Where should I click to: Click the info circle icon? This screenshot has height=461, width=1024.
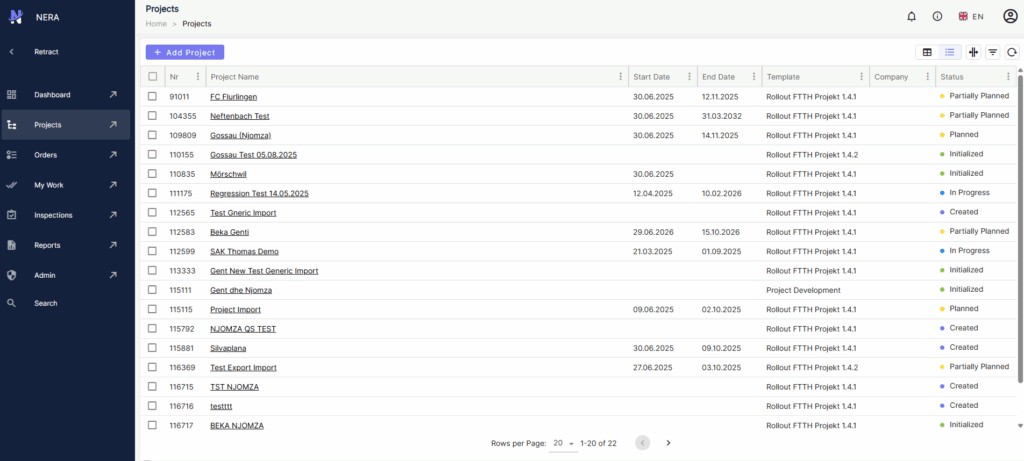tap(937, 17)
